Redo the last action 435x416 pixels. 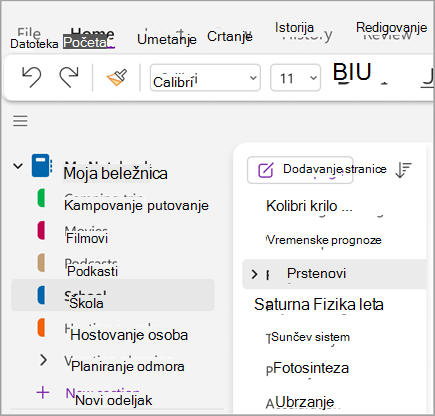pyautogui.click(x=69, y=77)
